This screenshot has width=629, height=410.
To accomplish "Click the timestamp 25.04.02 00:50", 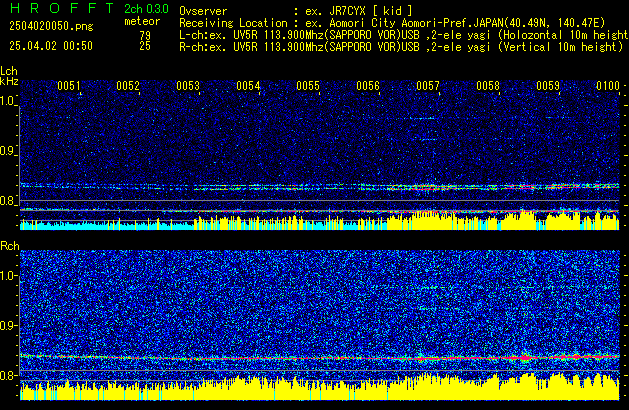I will point(51,46).
